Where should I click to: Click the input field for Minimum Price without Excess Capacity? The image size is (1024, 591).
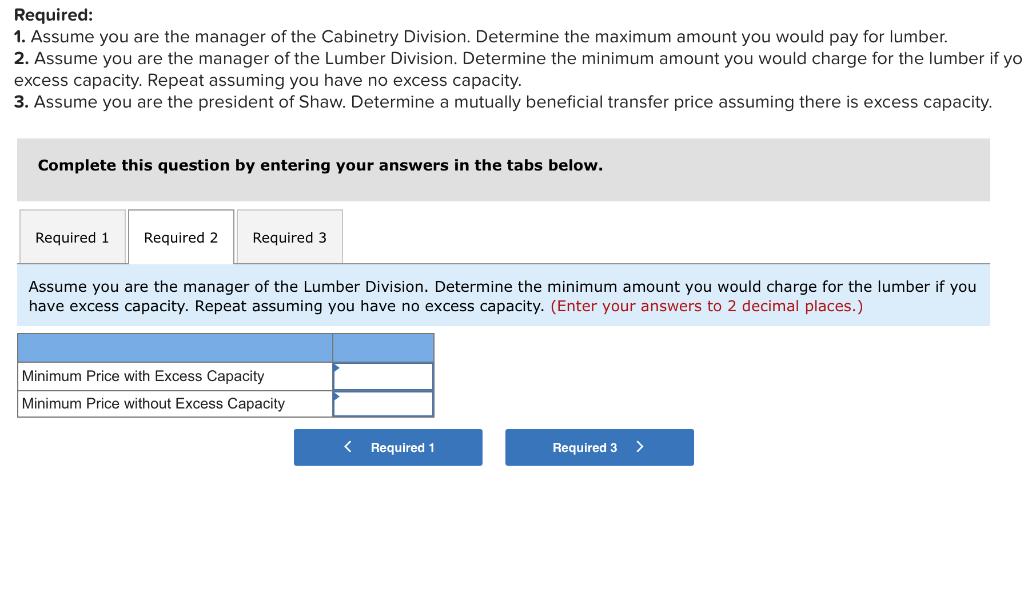point(385,403)
